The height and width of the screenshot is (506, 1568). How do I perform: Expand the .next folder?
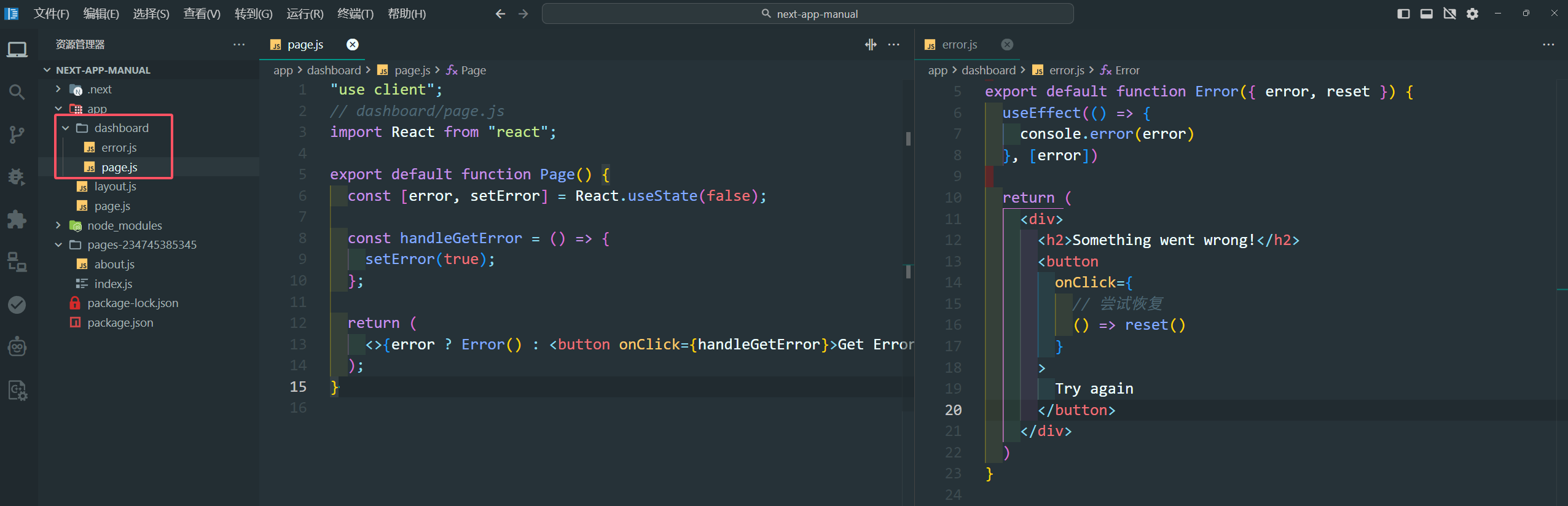coord(58,89)
